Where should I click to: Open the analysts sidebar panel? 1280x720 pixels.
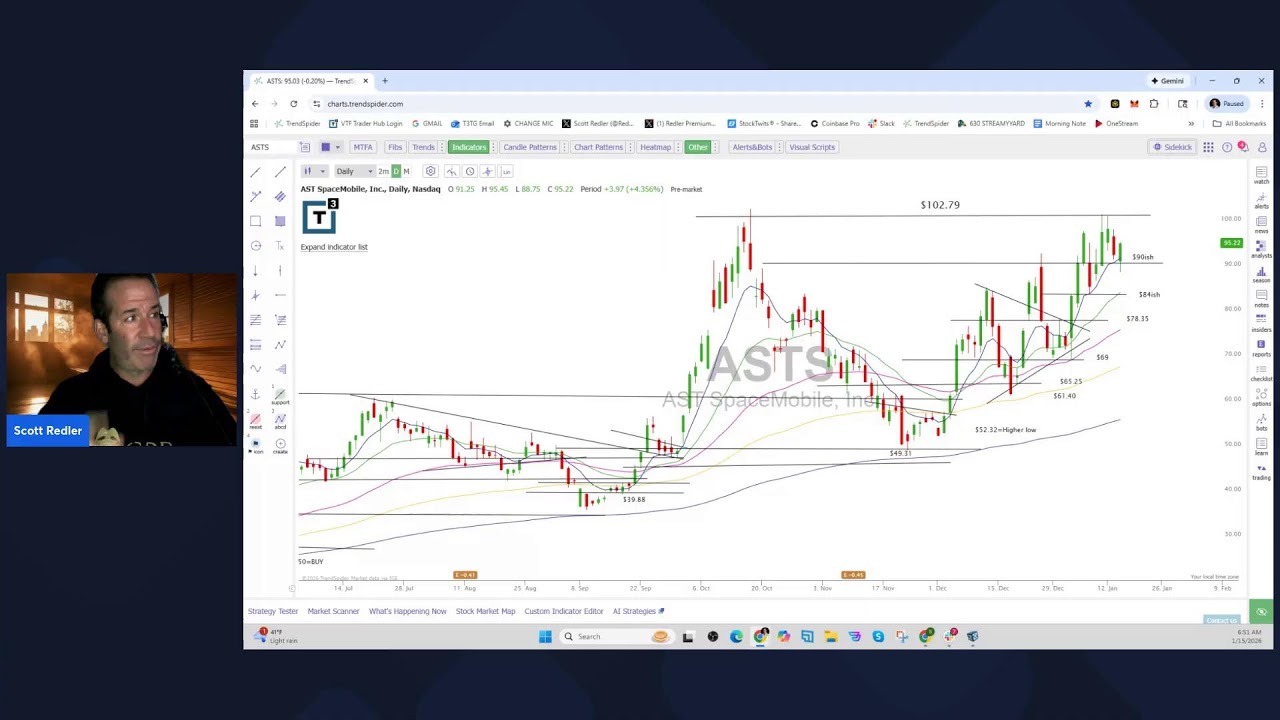pos(1261,249)
